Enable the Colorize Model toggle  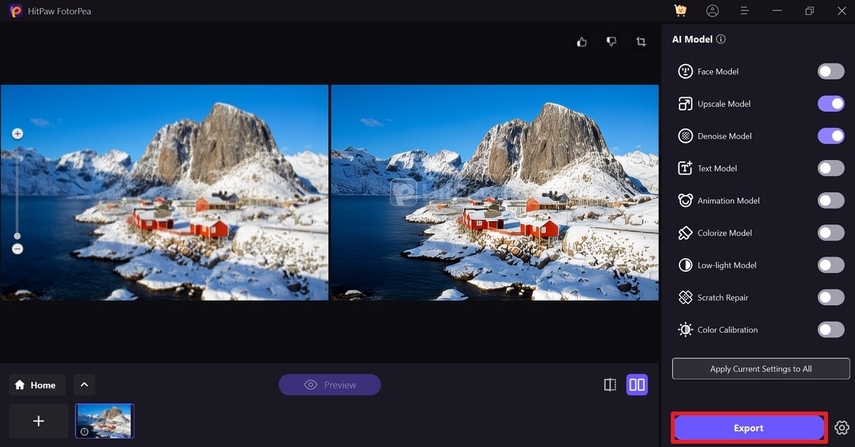[x=831, y=233]
